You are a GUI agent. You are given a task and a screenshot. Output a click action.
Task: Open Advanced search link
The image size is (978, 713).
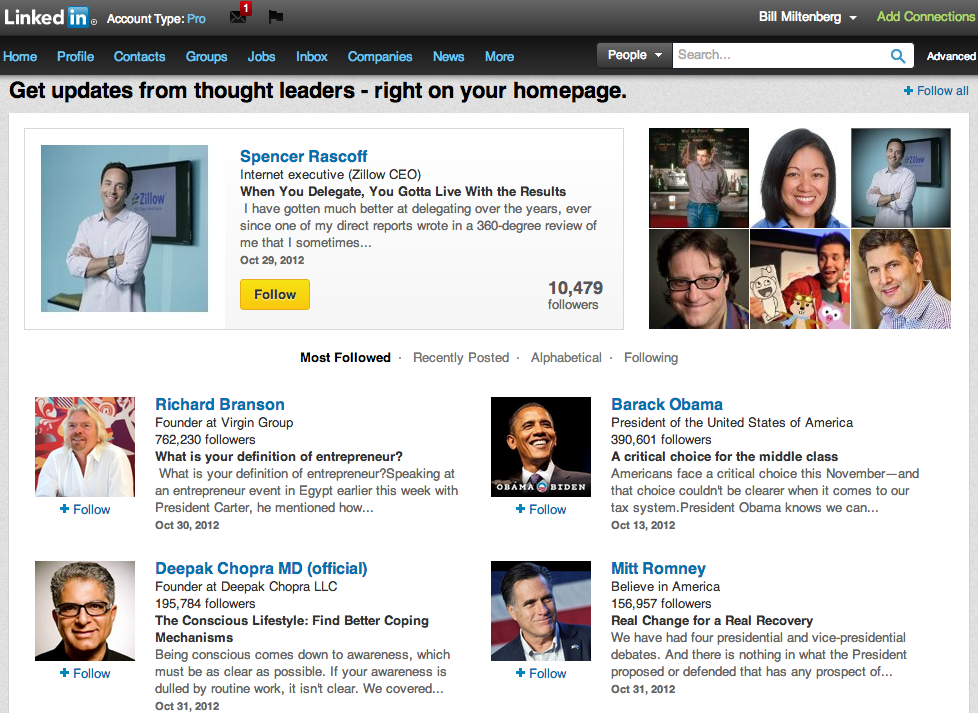pos(951,56)
